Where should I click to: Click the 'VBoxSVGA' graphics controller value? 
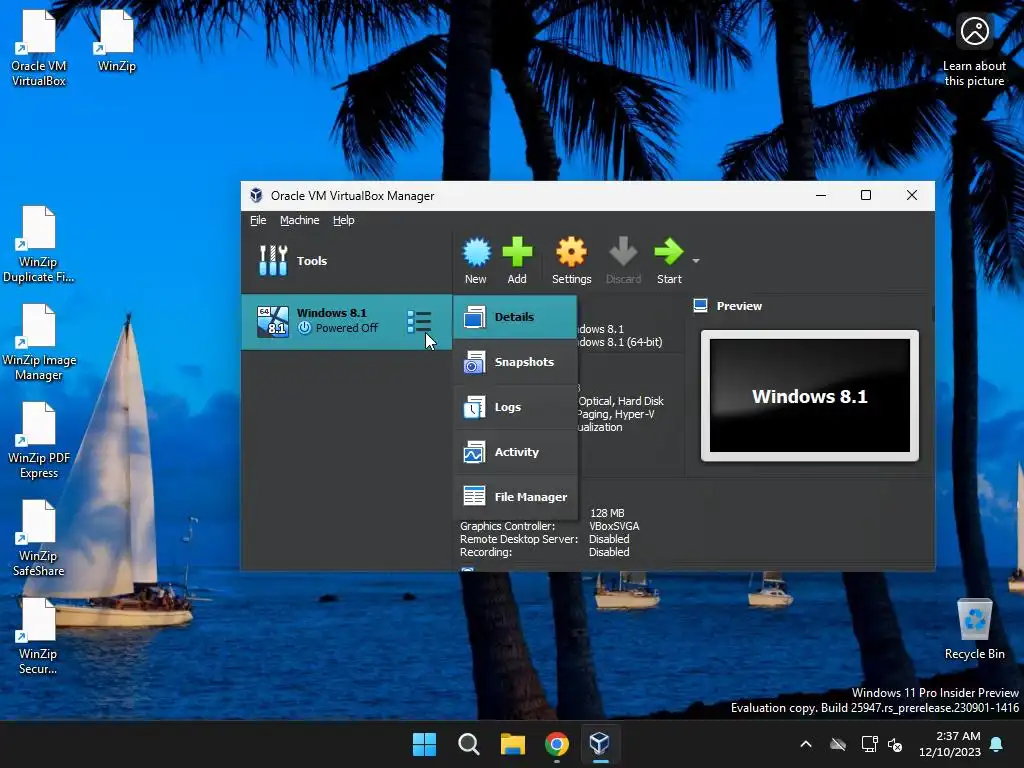point(614,526)
